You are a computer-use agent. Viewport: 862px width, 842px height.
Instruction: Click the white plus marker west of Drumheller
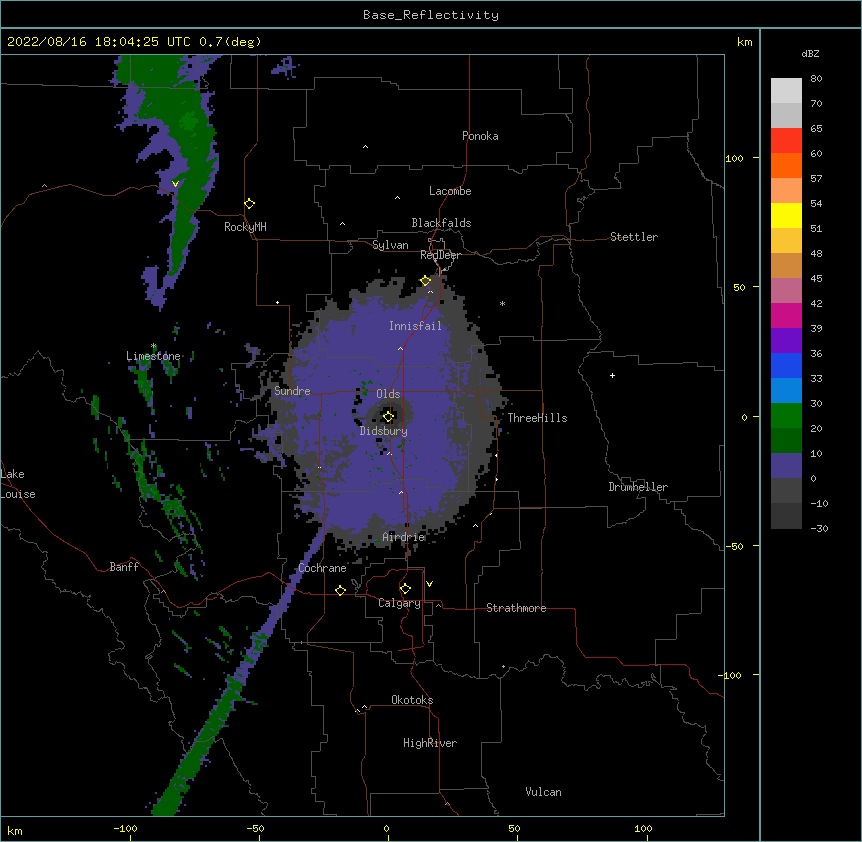tap(612, 375)
